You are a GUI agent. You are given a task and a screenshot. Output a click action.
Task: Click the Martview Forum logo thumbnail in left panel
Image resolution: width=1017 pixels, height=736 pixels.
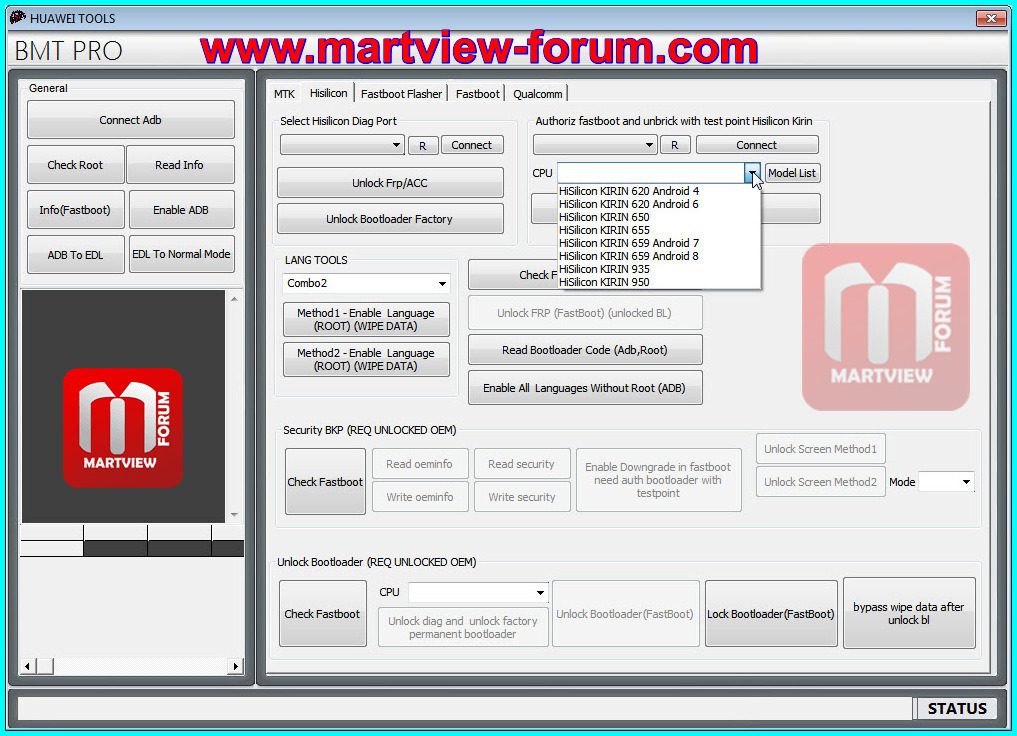123,427
